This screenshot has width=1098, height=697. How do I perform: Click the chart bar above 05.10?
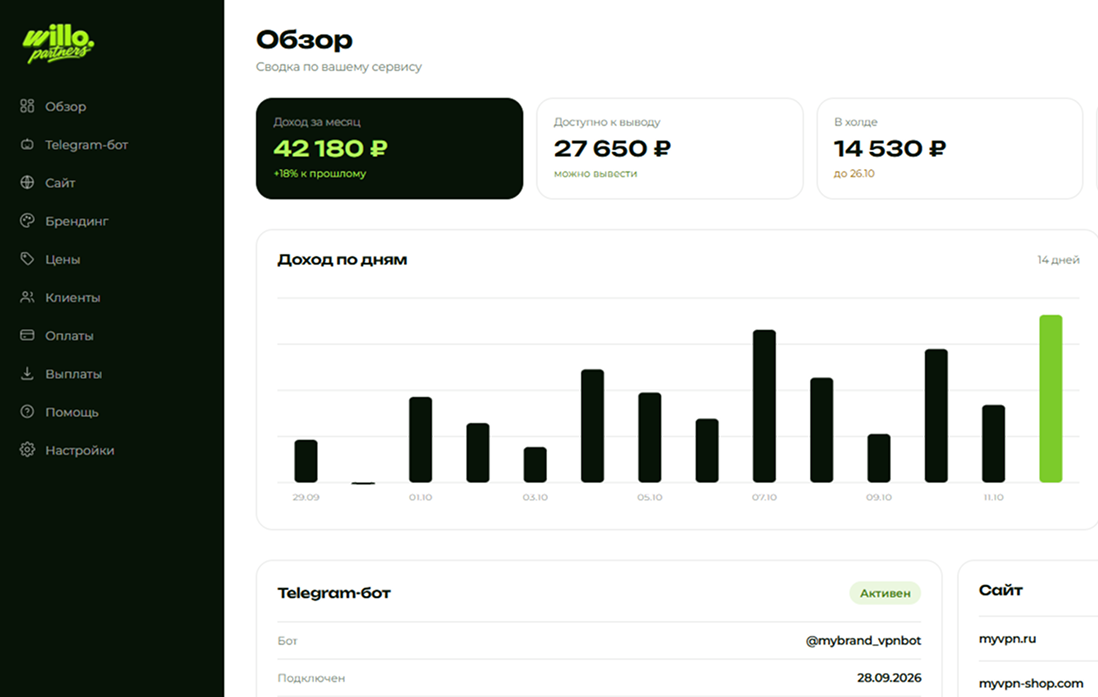[650, 438]
